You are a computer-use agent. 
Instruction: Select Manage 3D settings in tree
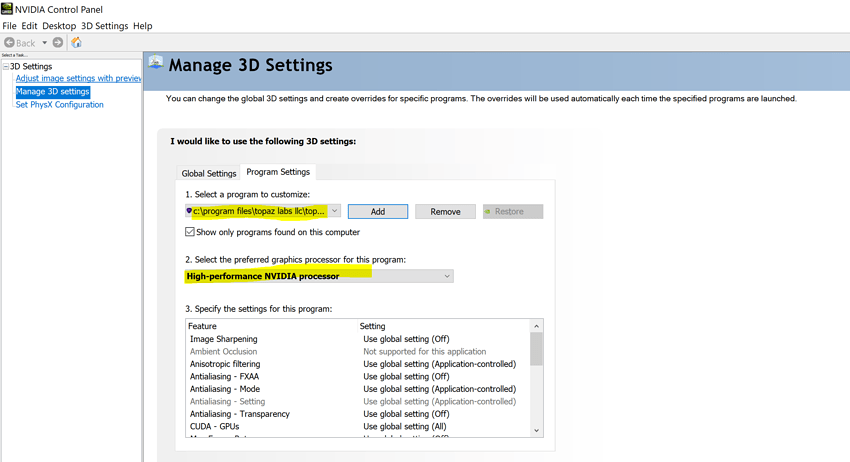point(53,92)
